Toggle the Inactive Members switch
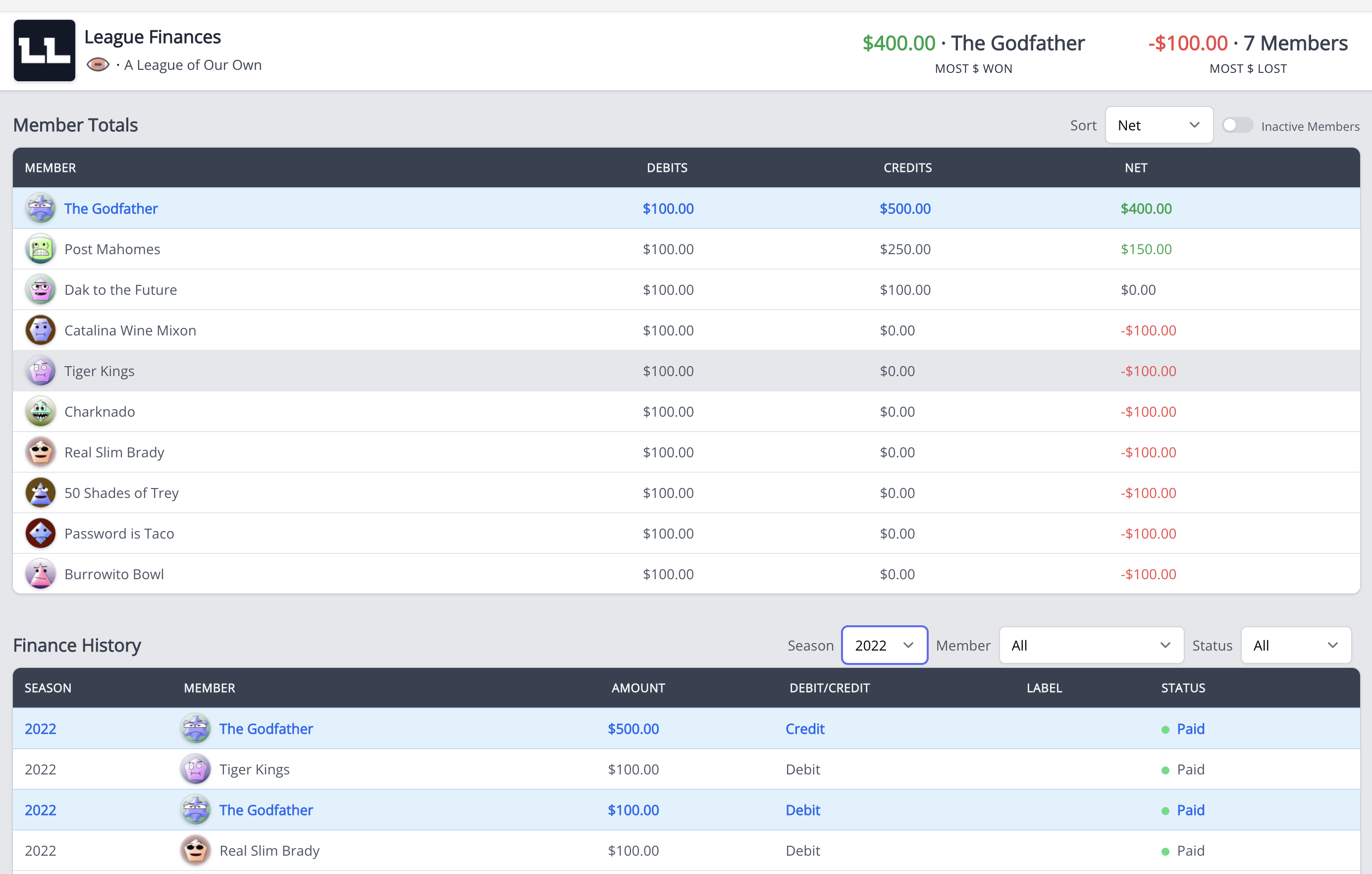 tap(1237, 125)
